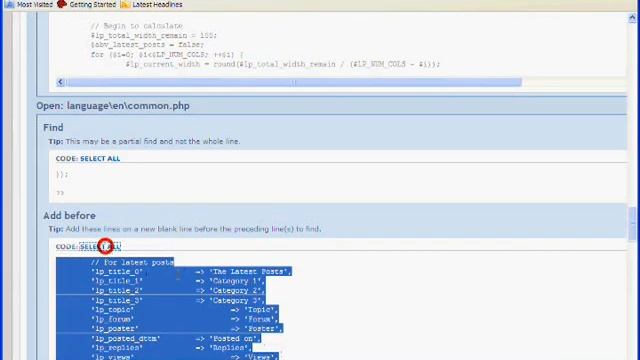Click the 'lp_topic' code line
The width and height of the screenshot is (640, 360).
click(x=184, y=310)
